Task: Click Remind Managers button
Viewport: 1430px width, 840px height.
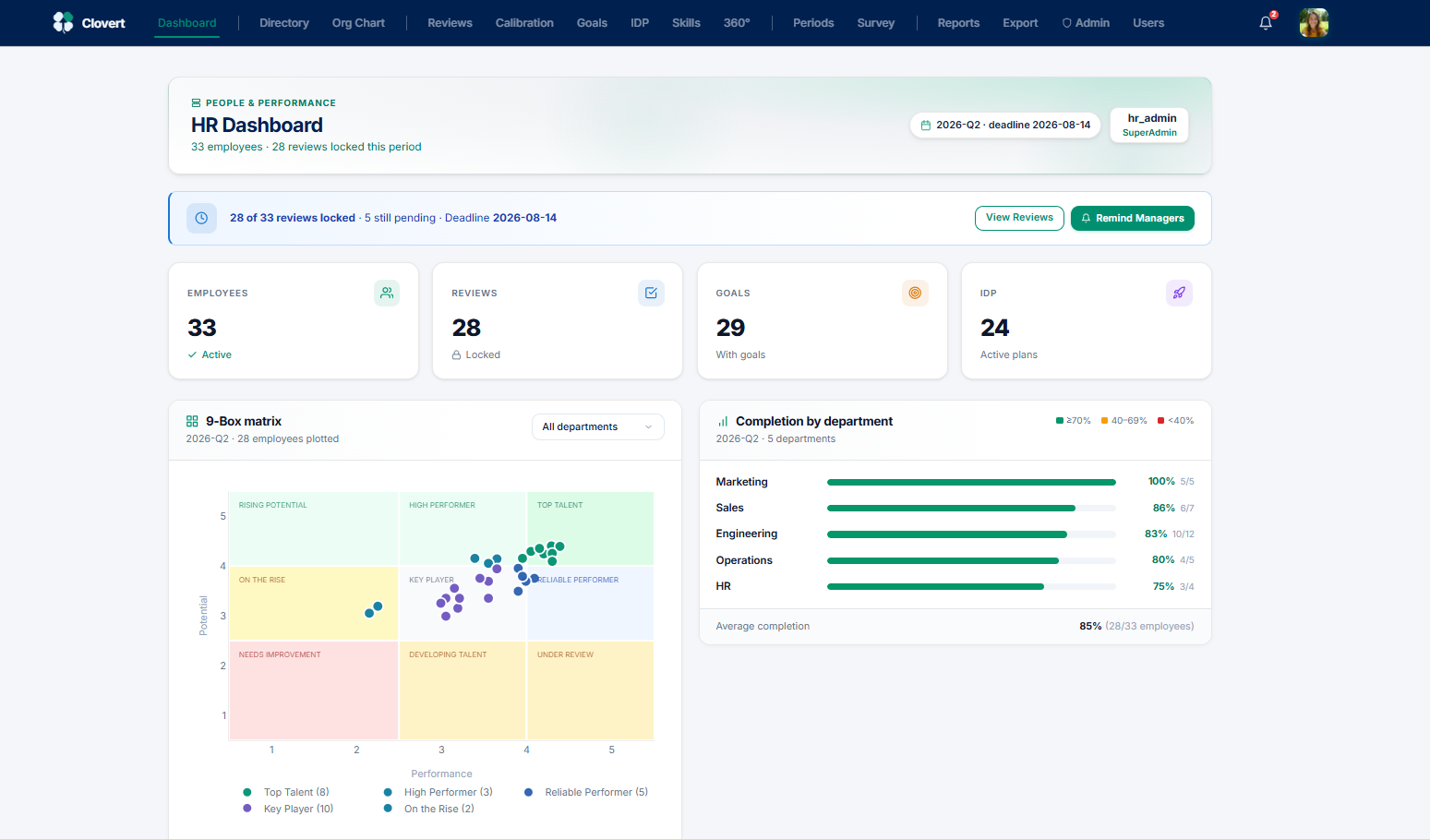Action: click(1133, 218)
